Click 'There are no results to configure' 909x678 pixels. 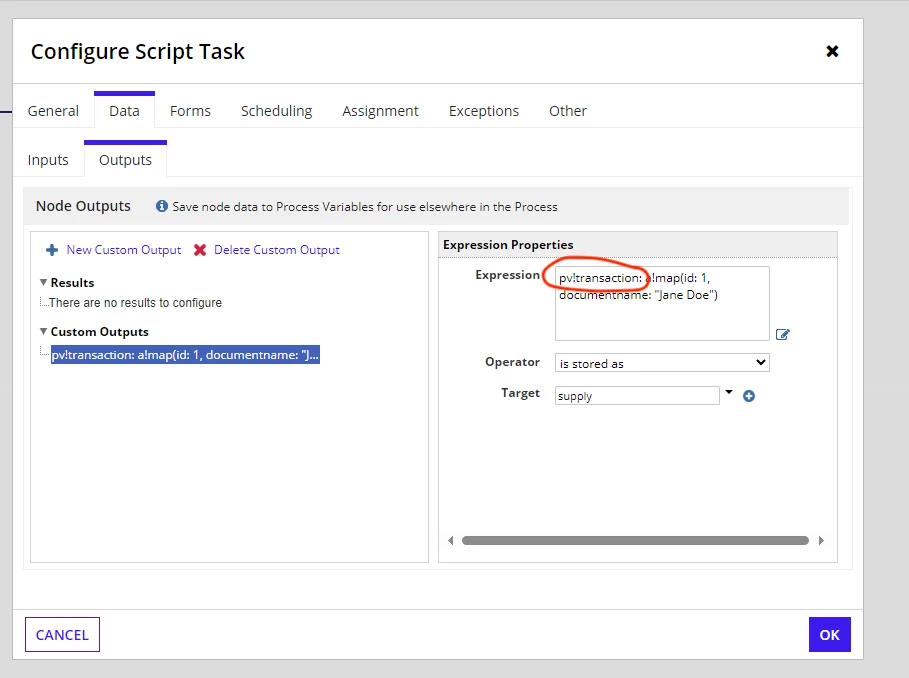click(135, 302)
